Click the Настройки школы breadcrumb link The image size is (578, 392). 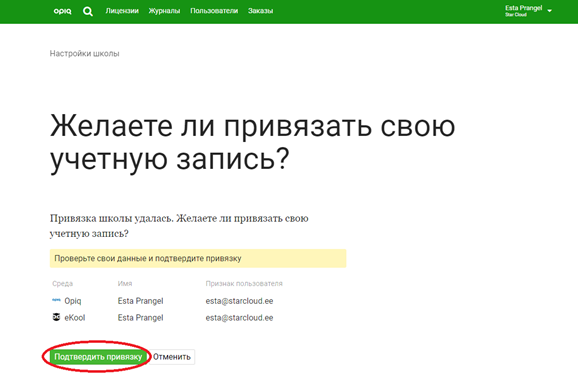84,53
